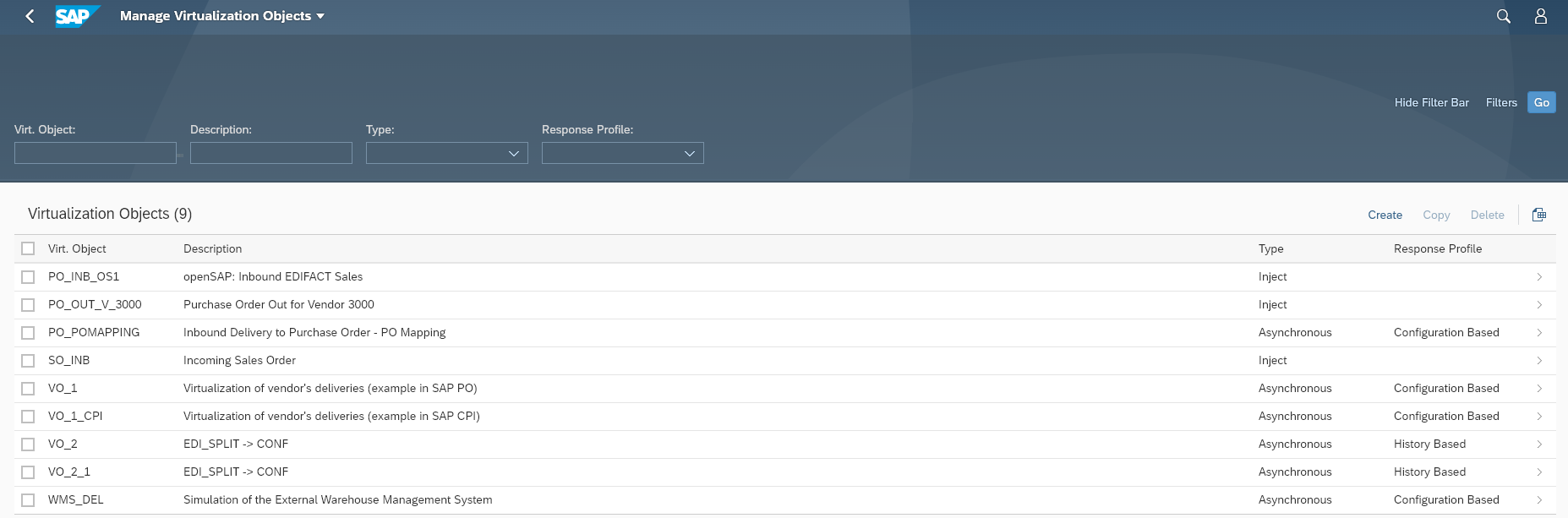The width and height of the screenshot is (1568, 518).
Task: Open details arrow for PO_INB_OS1 row
Action: point(1538,277)
